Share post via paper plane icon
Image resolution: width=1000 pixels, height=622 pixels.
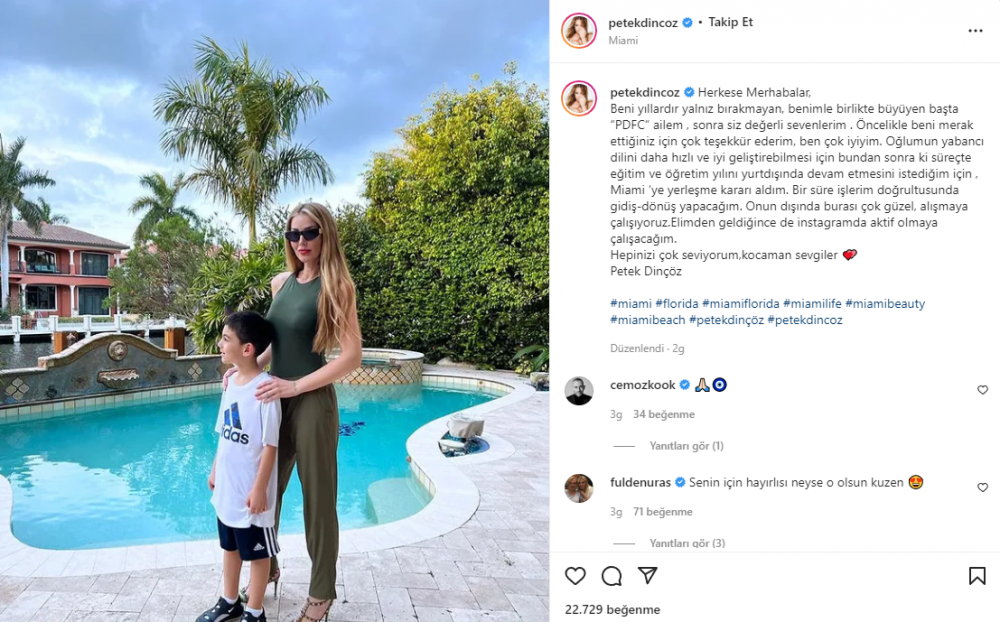(647, 575)
